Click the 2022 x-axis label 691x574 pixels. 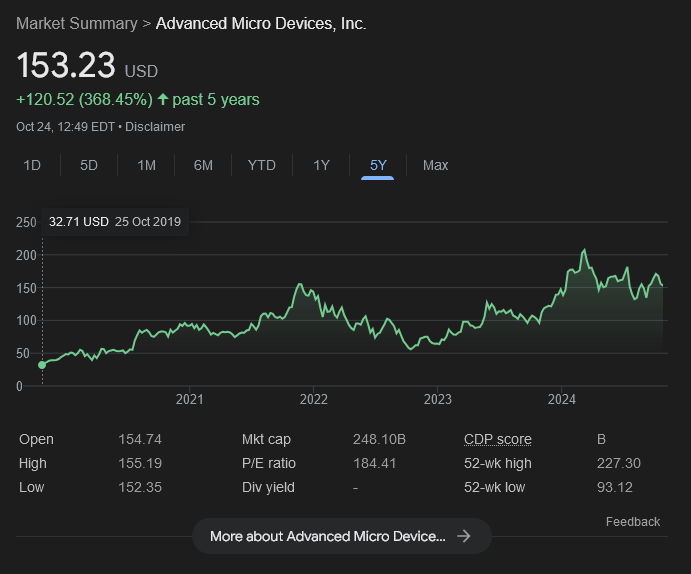pyautogui.click(x=313, y=399)
